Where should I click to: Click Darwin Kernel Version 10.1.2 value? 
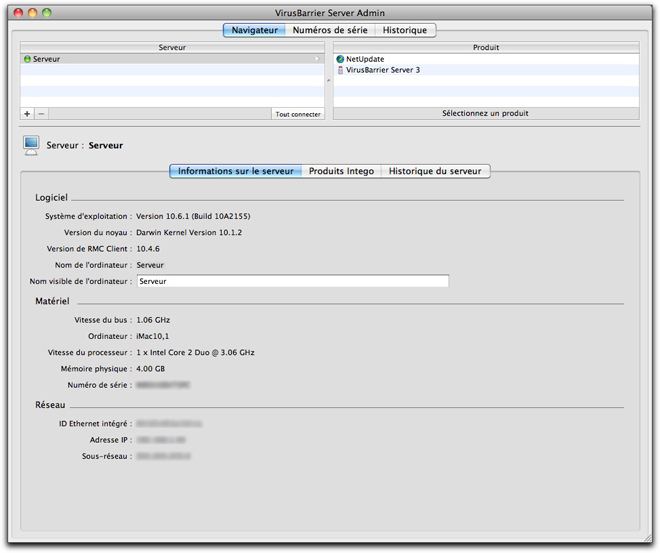point(189,233)
